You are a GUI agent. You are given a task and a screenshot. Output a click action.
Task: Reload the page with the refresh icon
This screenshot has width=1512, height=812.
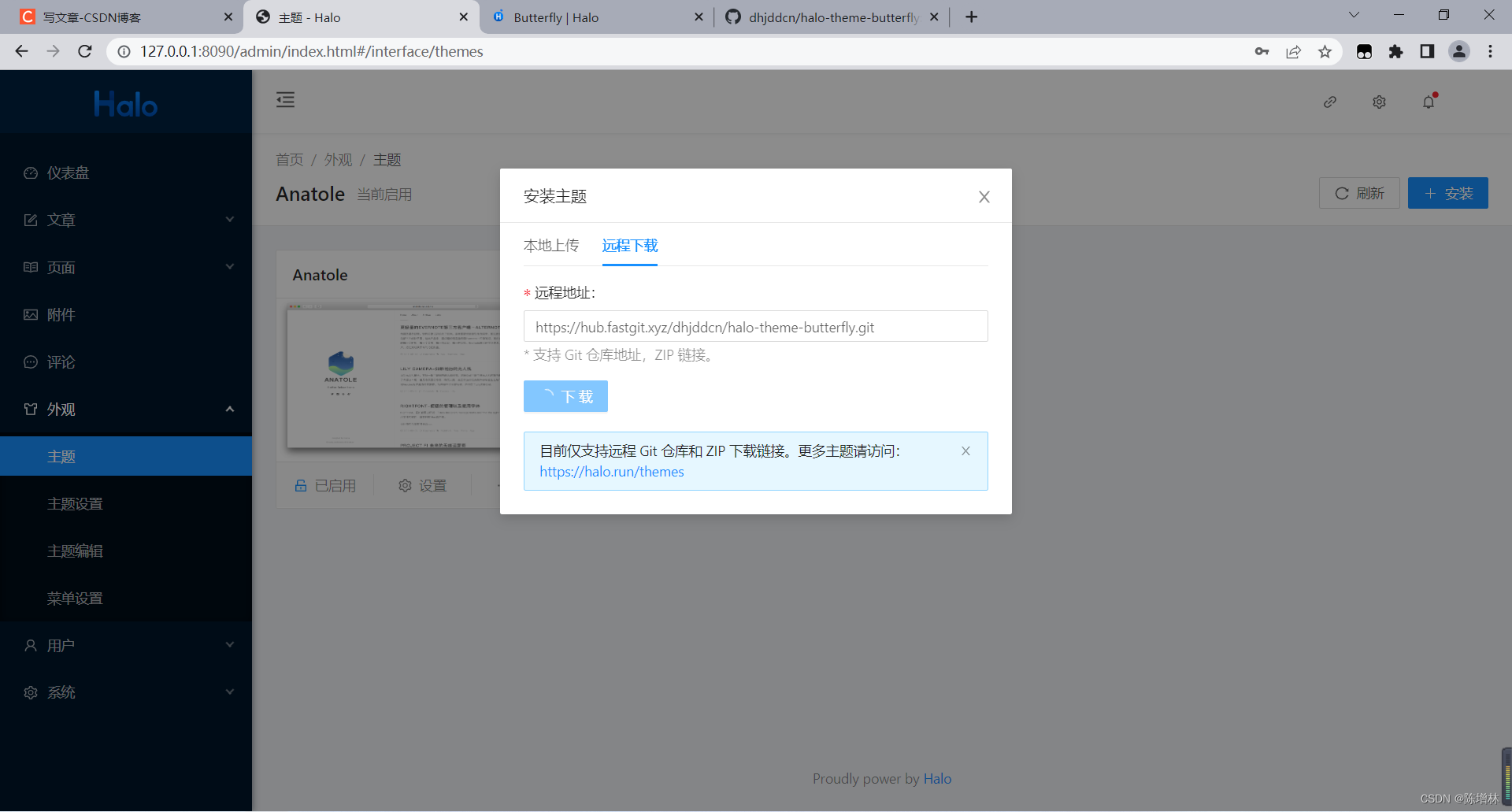[85, 51]
